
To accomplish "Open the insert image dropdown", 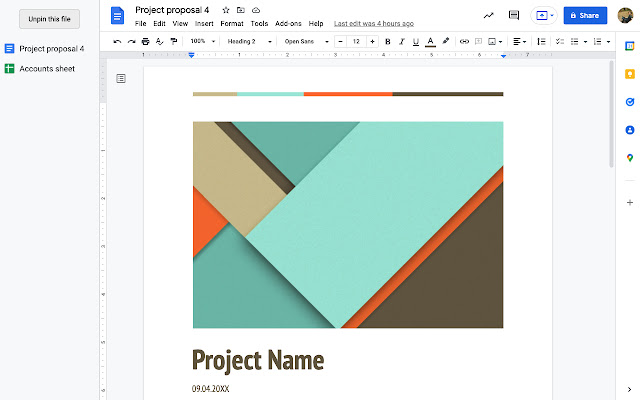I will pyautogui.click(x=495, y=41).
